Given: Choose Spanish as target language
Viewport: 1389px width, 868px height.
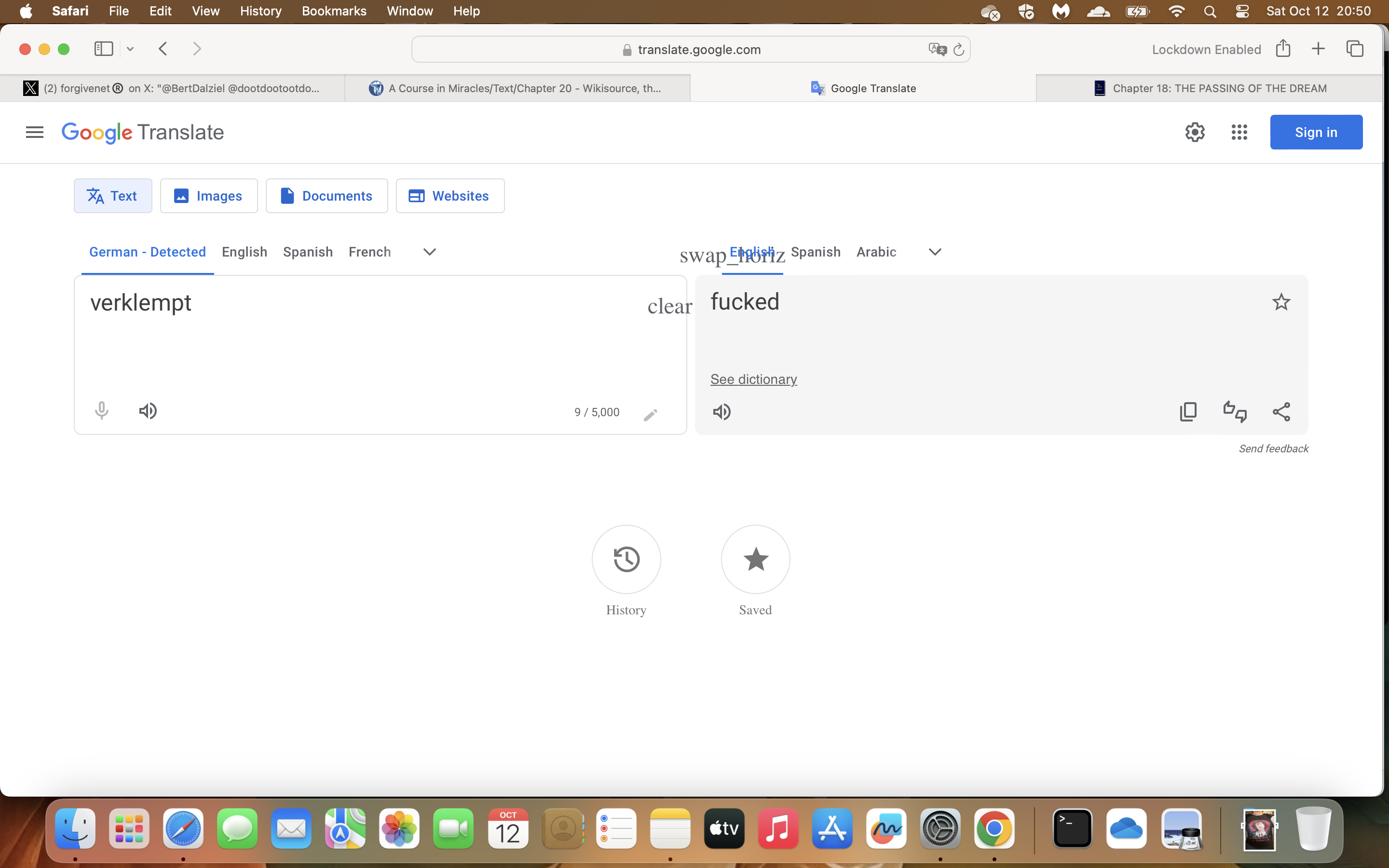Looking at the screenshot, I should 816,252.
